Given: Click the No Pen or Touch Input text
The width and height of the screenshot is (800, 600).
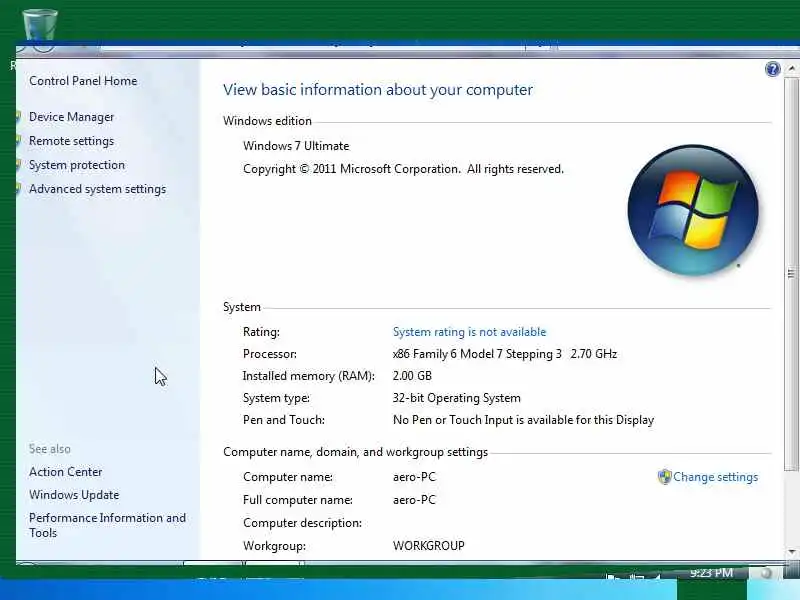Looking at the screenshot, I should (523, 420).
